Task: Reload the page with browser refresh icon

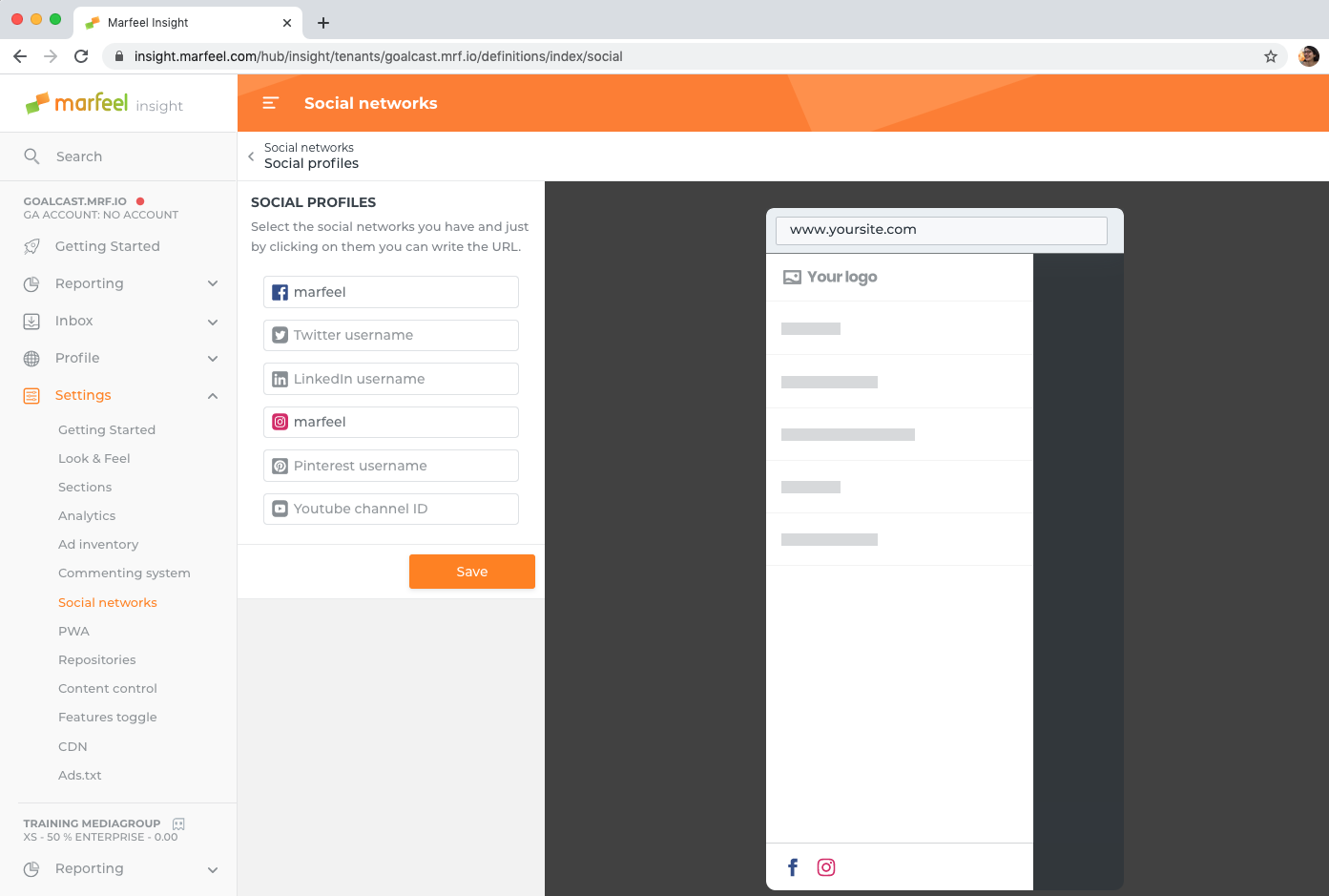Action: point(81,56)
